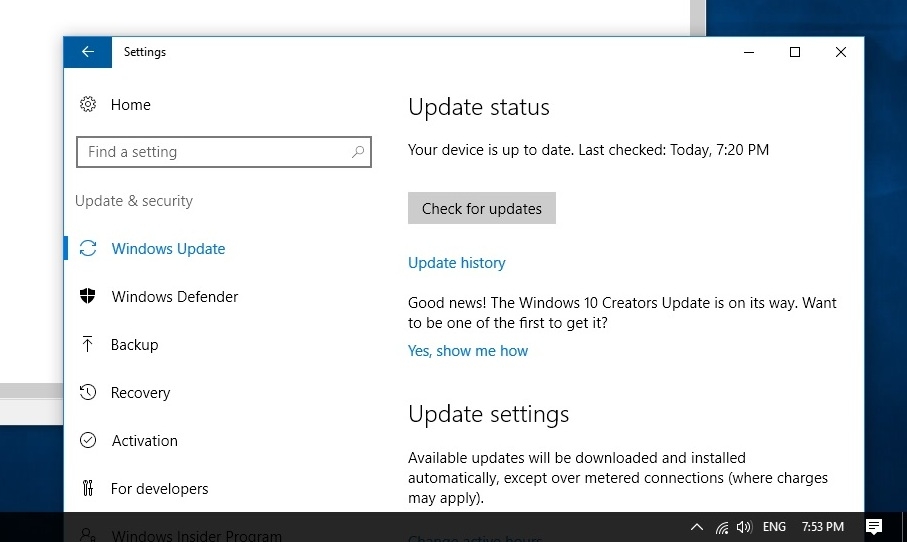This screenshot has height=542, width=907.
Task: Open the volume speaker icon in the tray
Action: pos(744,527)
